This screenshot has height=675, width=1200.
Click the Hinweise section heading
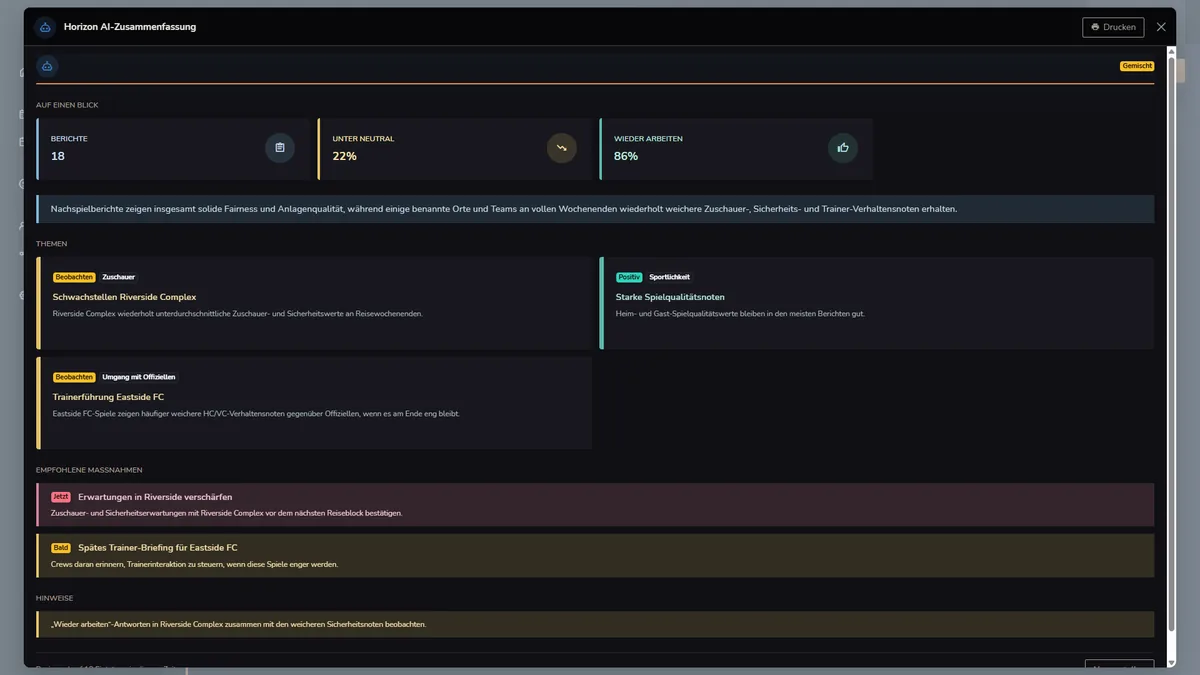pos(54,598)
